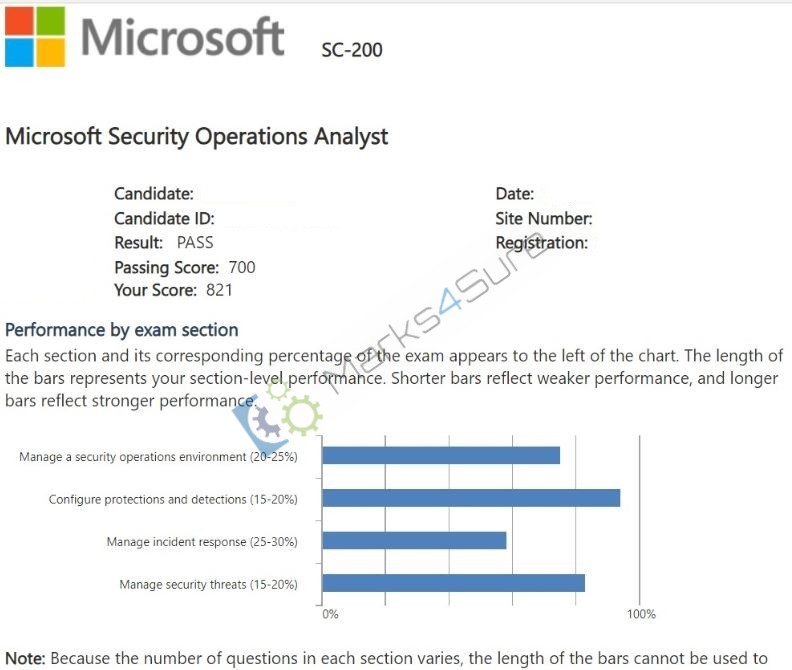Click the Microsoft four-square logo
The width and height of the screenshot is (792, 670).
[x=35, y=36]
